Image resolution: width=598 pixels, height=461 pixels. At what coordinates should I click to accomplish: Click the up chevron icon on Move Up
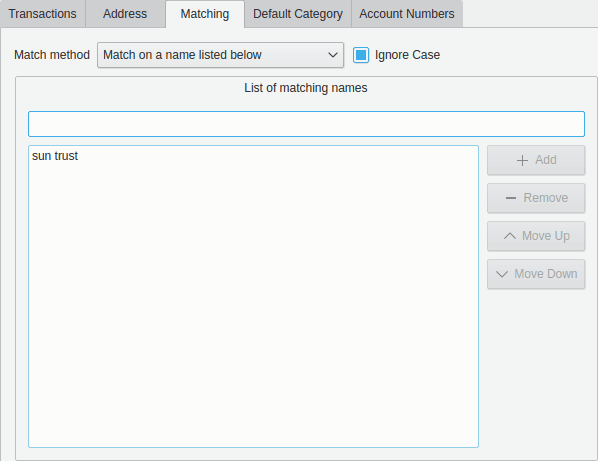(510, 236)
